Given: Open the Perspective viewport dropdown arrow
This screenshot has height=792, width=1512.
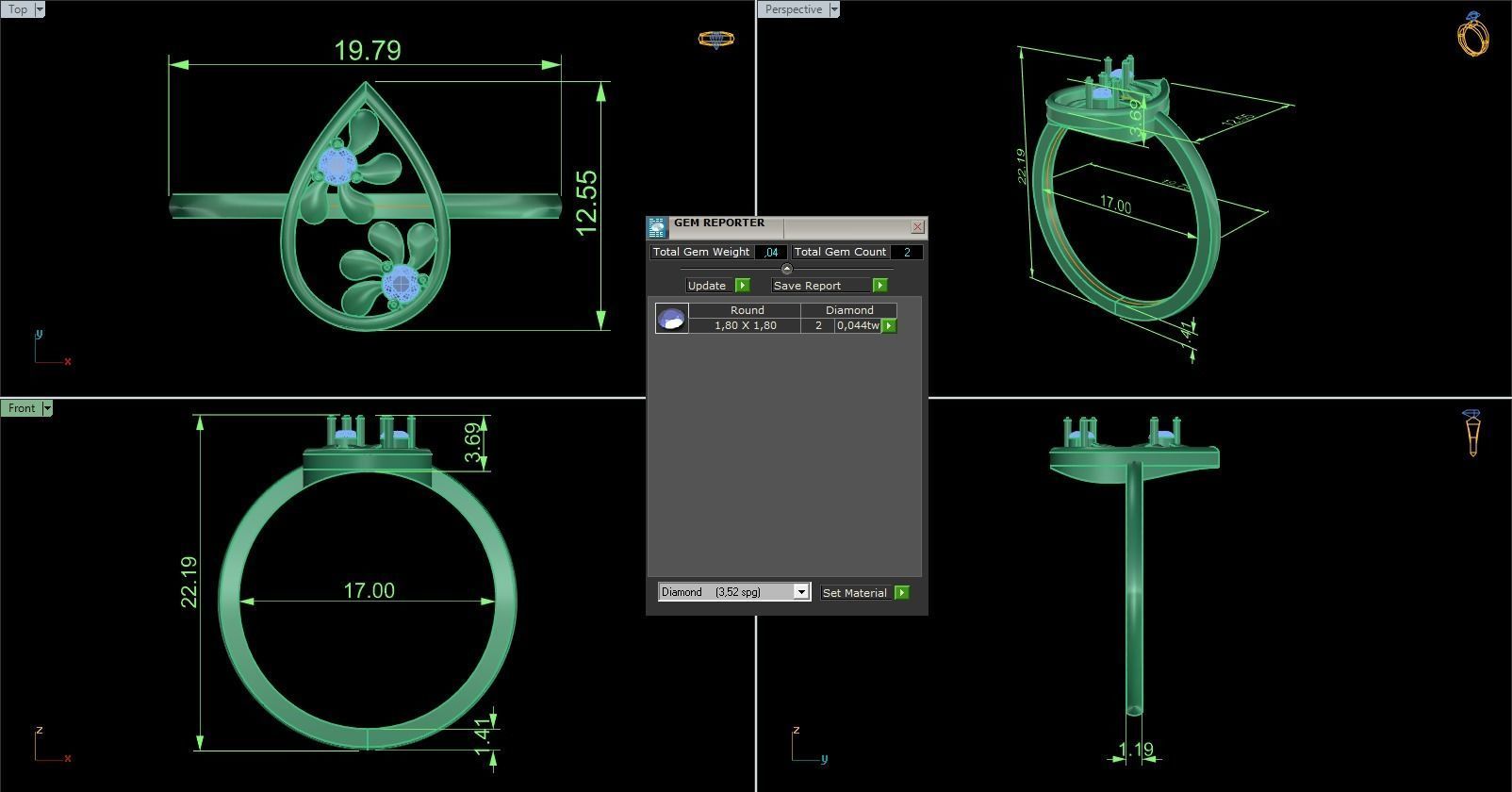Looking at the screenshot, I should coord(834,9).
